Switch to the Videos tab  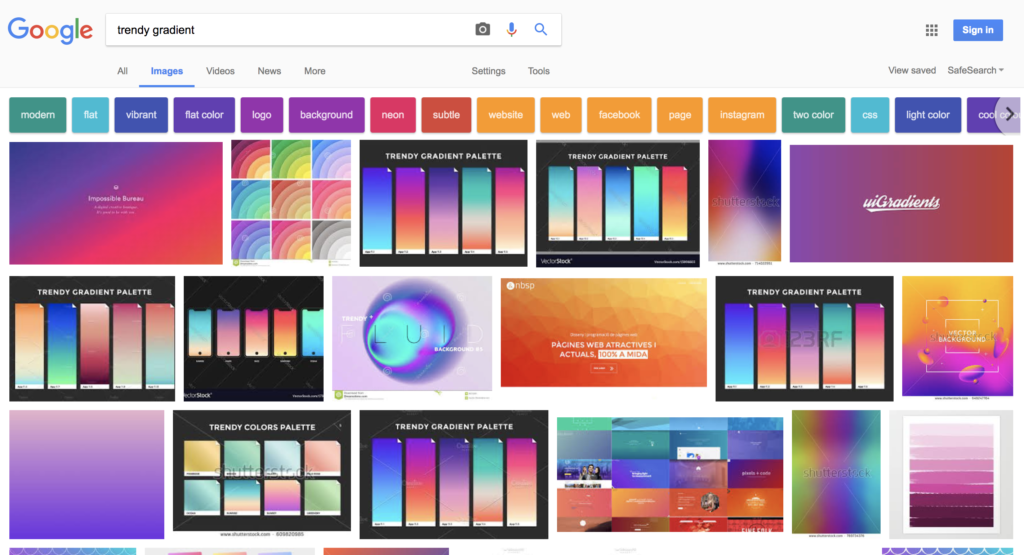click(220, 71)
